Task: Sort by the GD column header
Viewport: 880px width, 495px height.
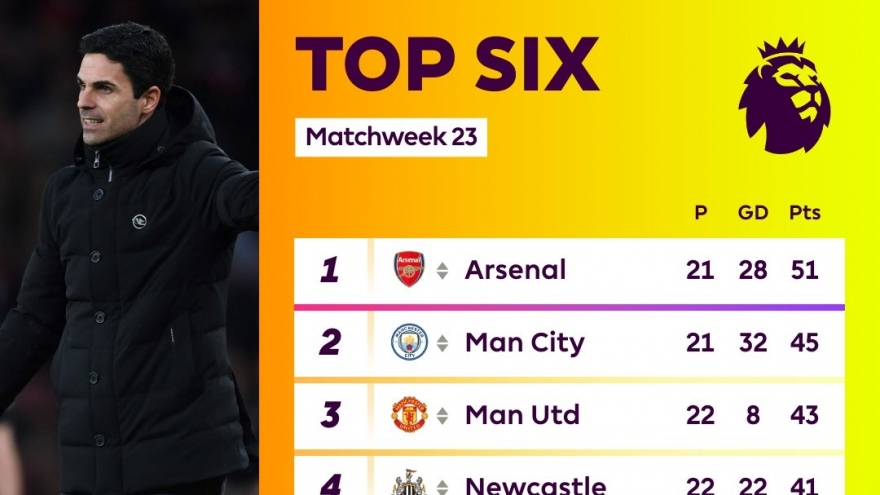Action: [753, 213]
